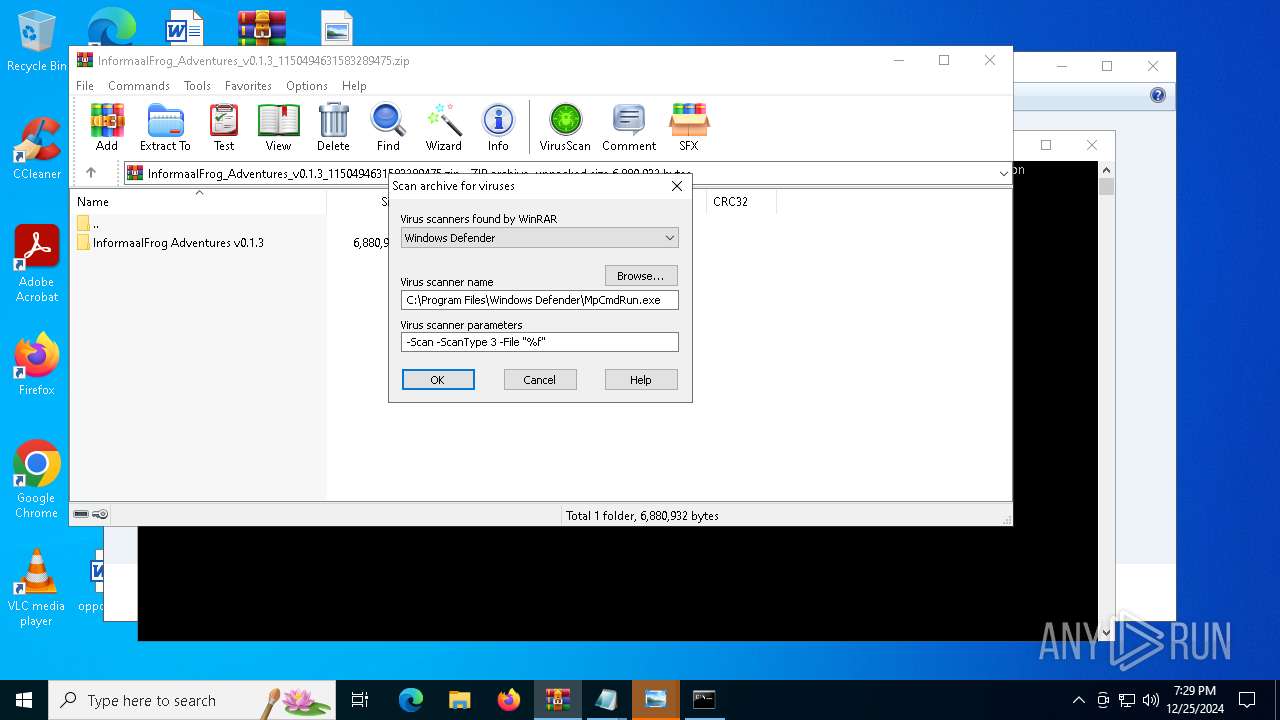
Task: Open notification center on taskbar
Action: point(1247,700)
